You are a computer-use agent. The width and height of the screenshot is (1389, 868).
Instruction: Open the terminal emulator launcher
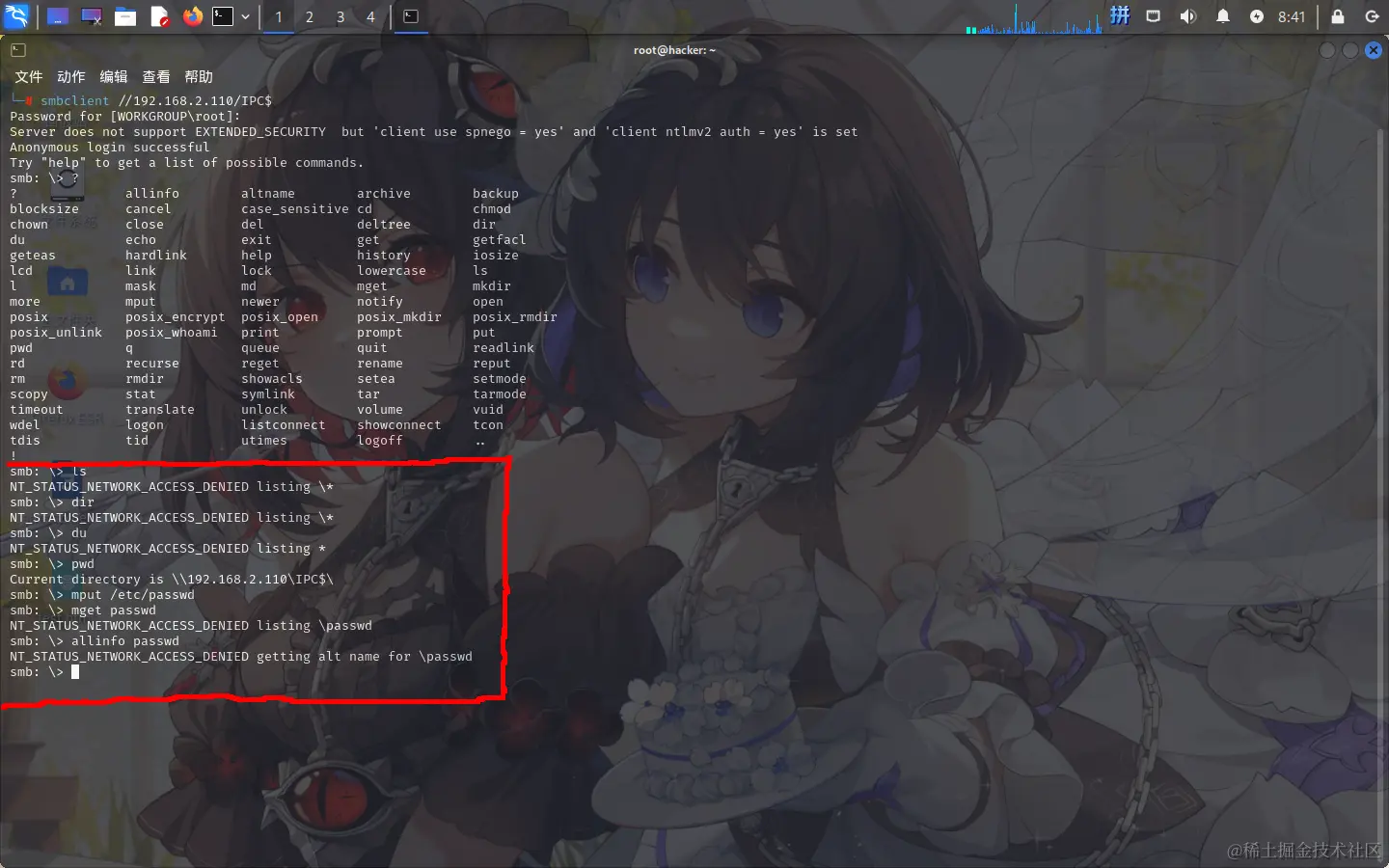[x=223, y=16]
